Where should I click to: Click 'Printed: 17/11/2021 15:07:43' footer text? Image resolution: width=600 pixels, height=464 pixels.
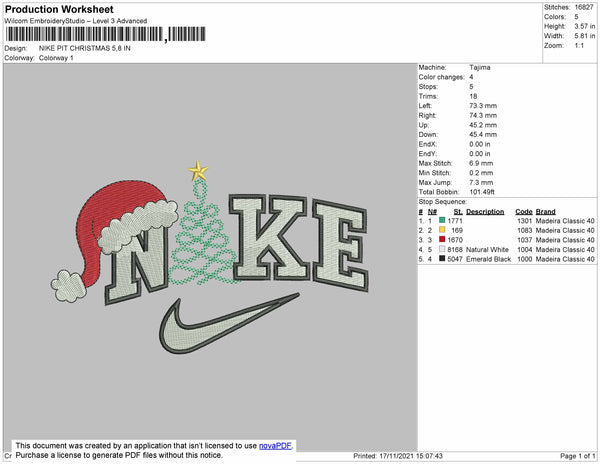(398, 456)
